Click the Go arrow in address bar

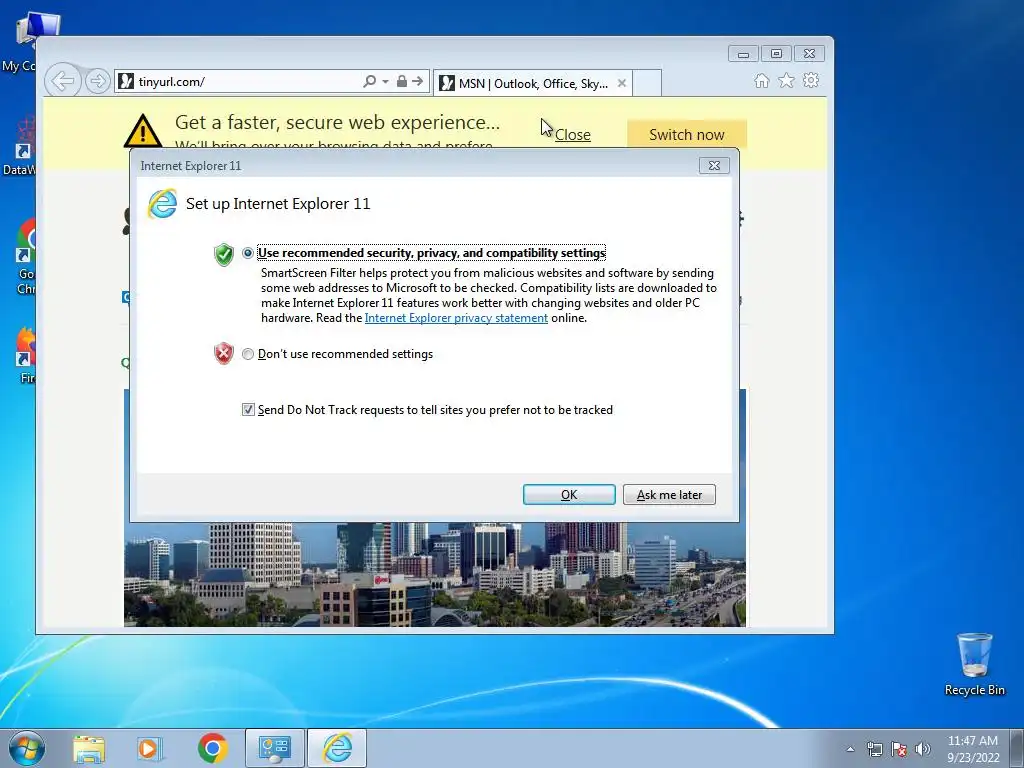click(x=418, y=81)
